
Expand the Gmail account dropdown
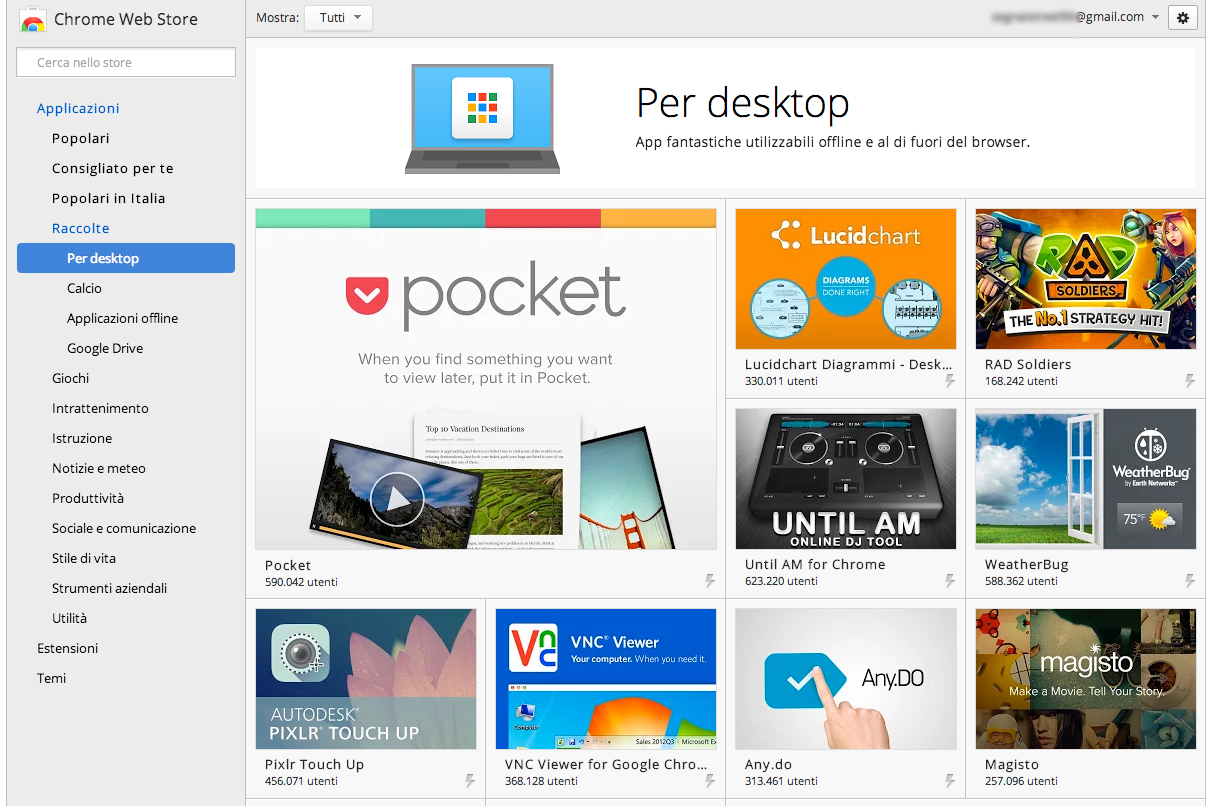[1155, 17]
